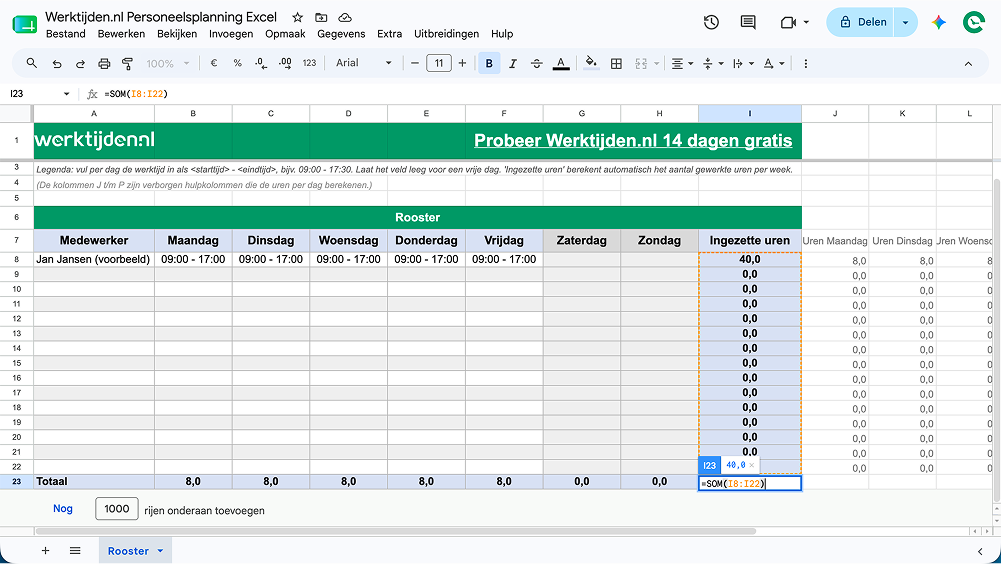This screenshot has width=1001, height=564.
Task: Collapse the menus with the chevron
Action: coord(968,63)
